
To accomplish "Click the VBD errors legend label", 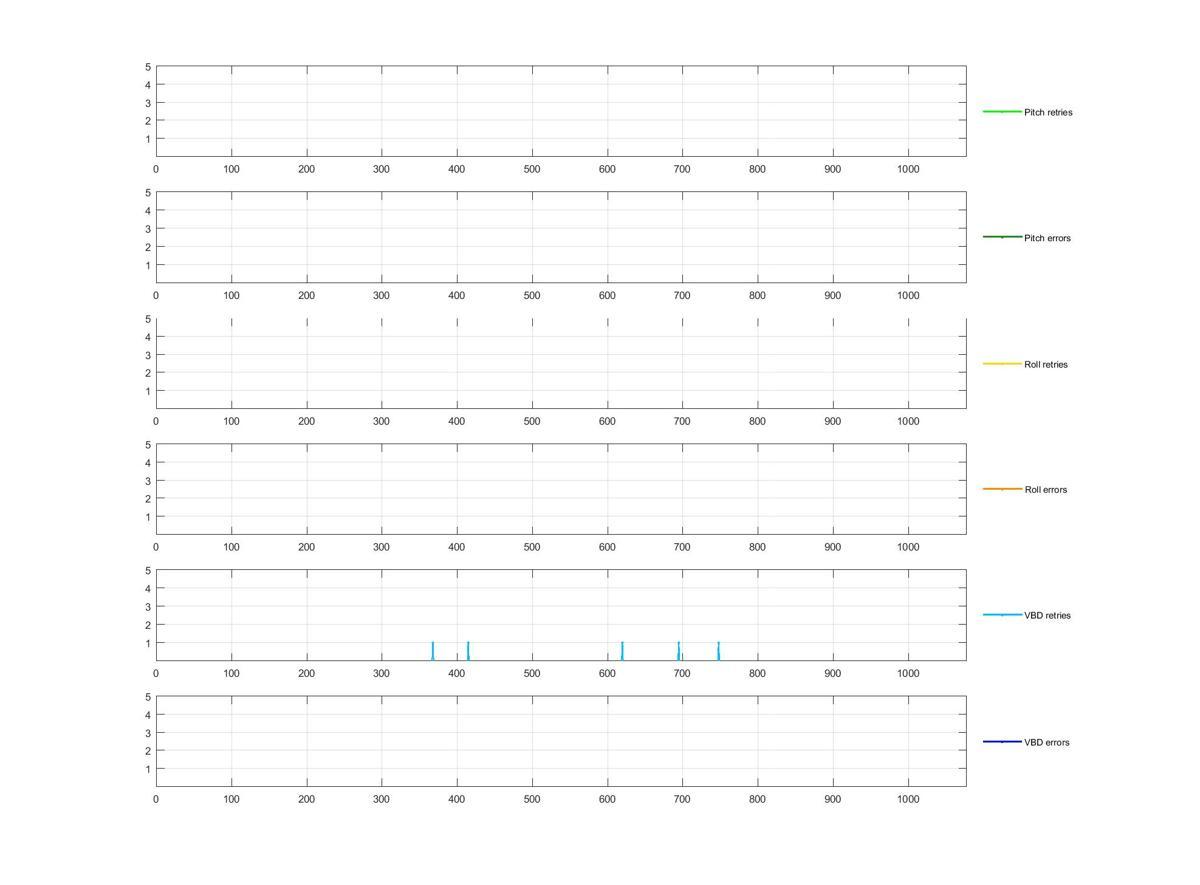I will [1047, 742].
